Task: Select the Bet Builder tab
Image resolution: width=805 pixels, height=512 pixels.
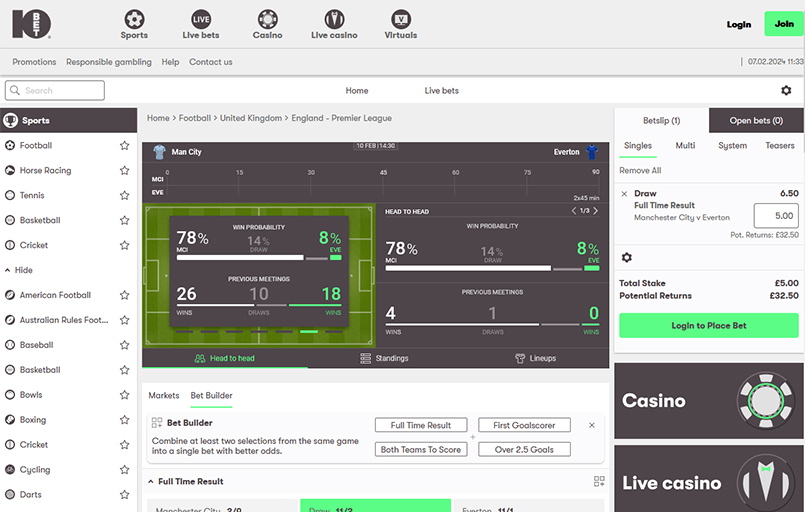Action: 212,395
